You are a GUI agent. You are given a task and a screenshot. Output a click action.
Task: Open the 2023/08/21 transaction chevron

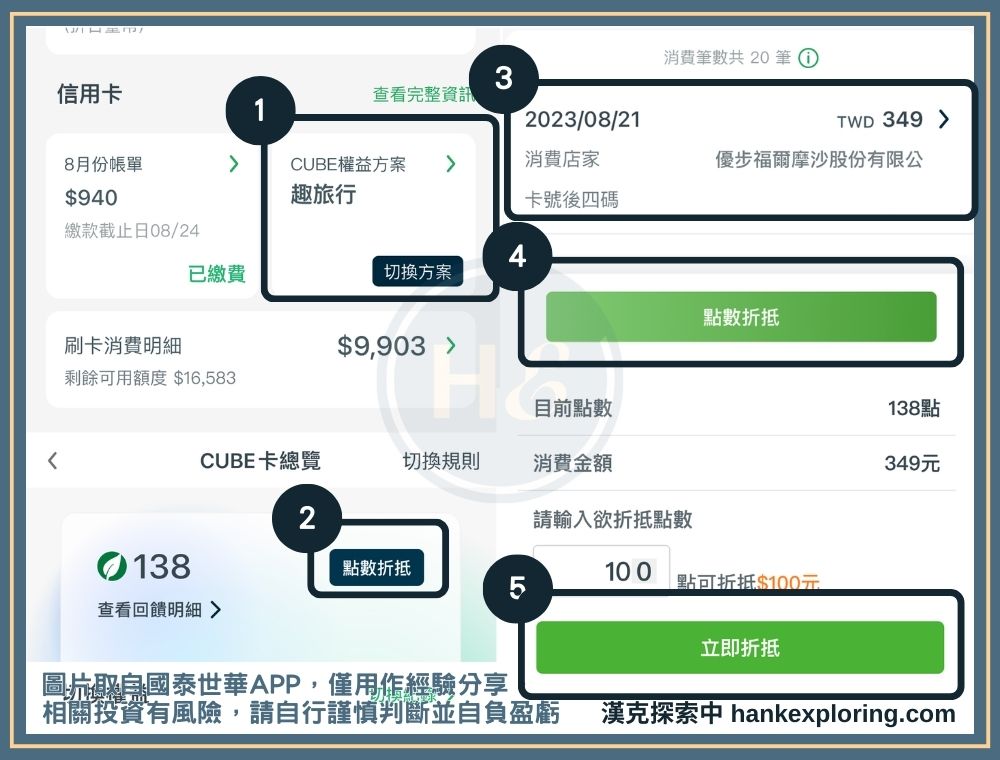[944, 119]
